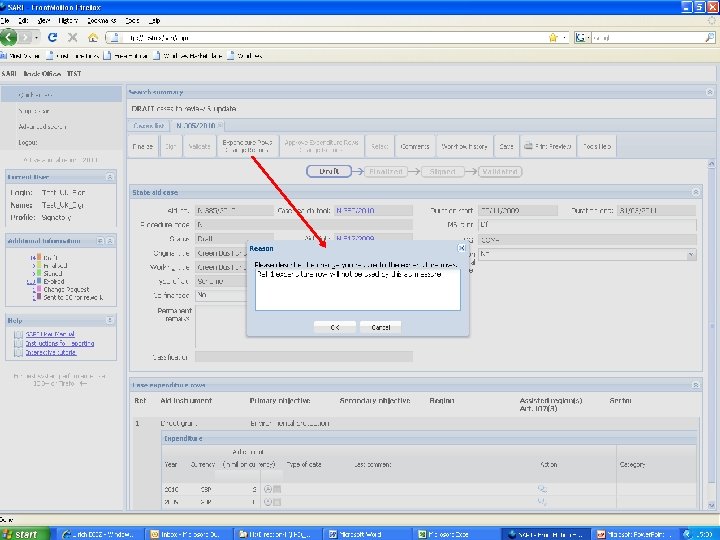This screenshot has height=540, width=720.
Task: Open Workflow history
Action: click(x=464, y=146)
